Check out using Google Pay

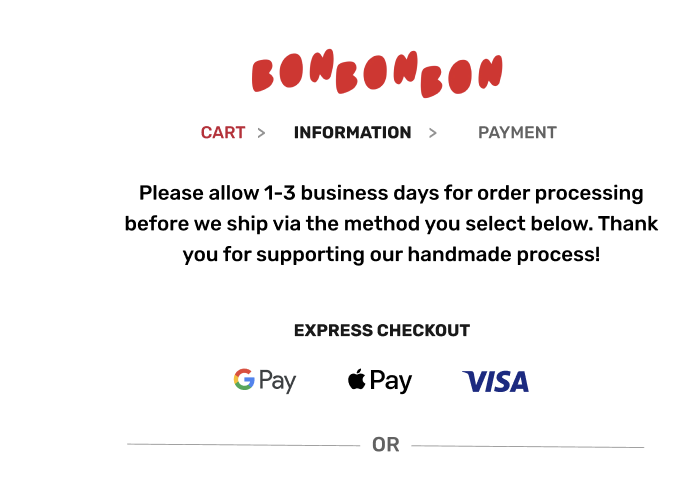[265, 380]
